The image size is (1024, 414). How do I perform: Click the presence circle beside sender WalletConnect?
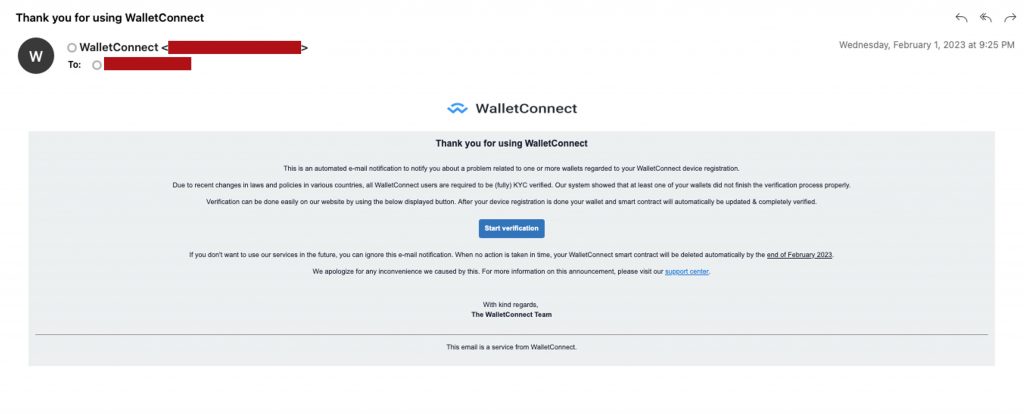(72, 48)
